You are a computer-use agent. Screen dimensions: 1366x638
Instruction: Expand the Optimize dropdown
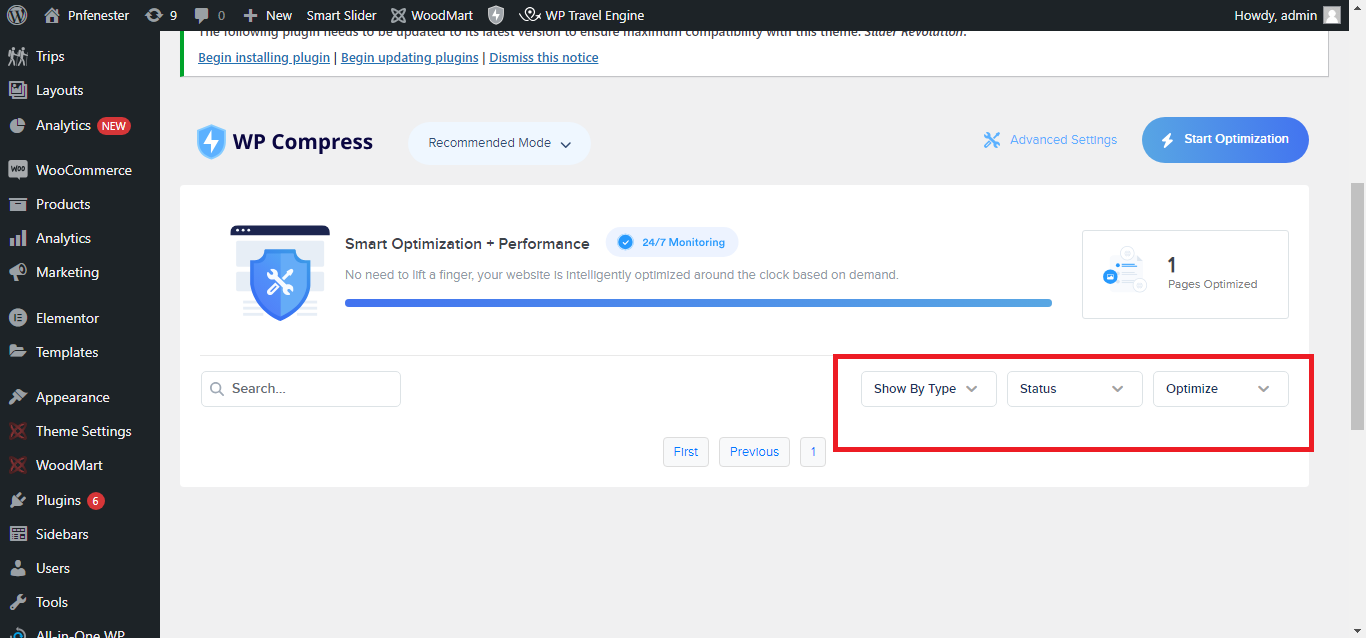pos(1220,389)
